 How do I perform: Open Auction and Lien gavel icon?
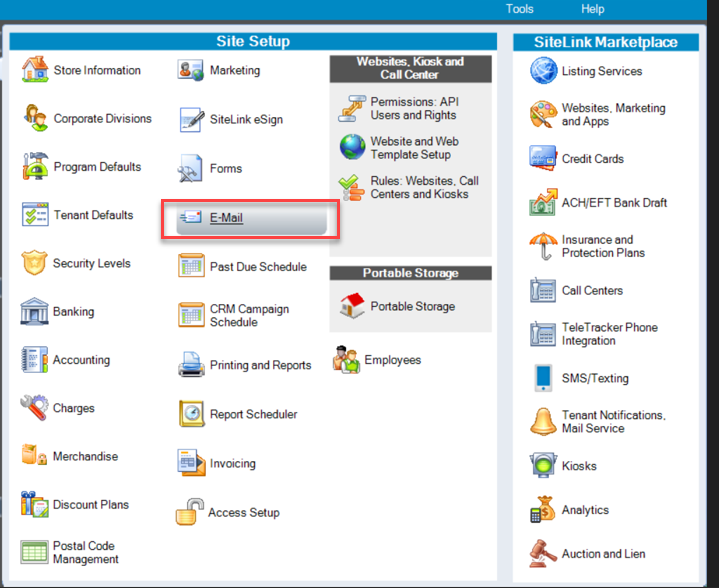tap(543, 554)
